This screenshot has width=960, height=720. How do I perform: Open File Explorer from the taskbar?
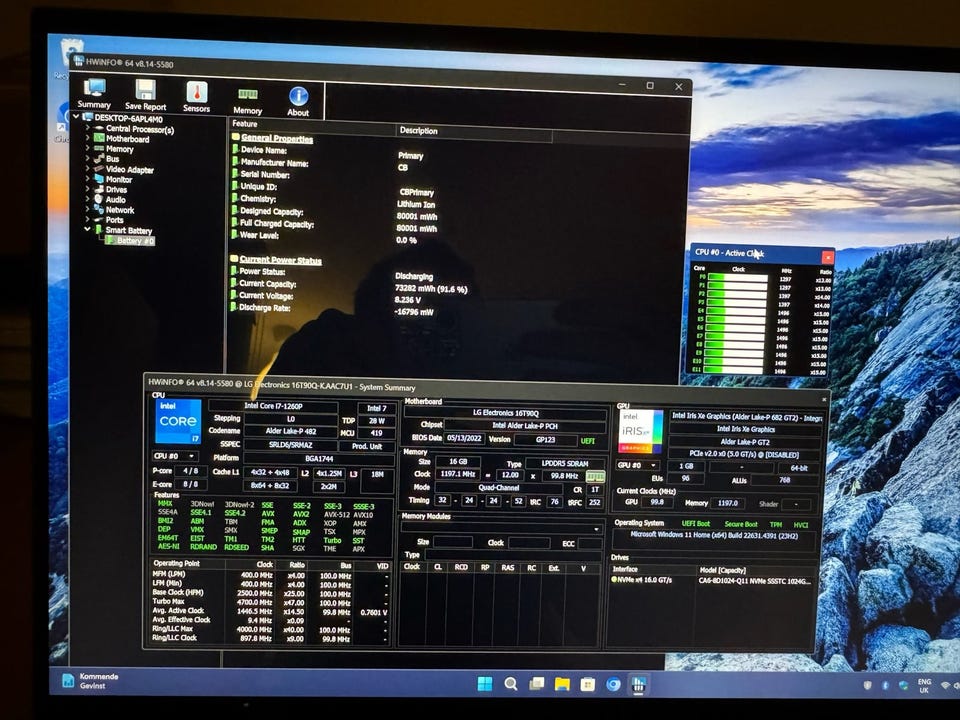(562, 684)
